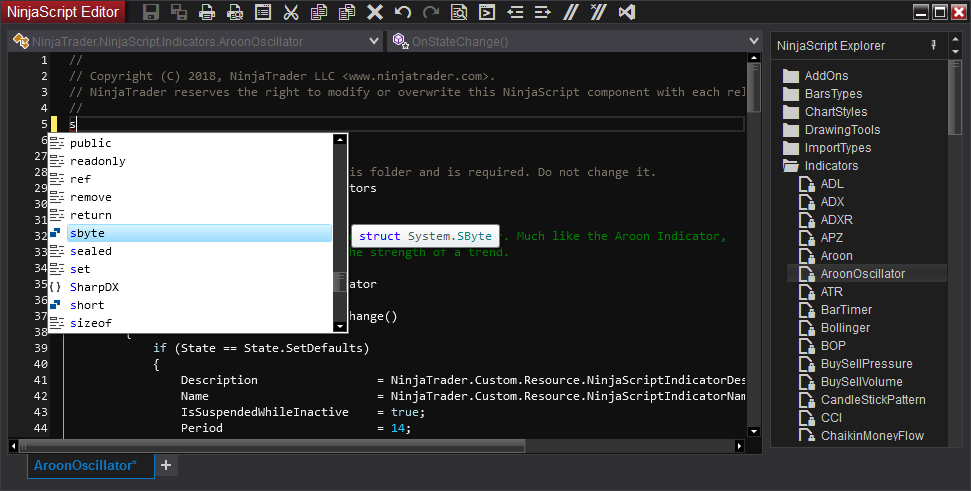Open Find with the magnifier document icon
971x491 pixels.
[x=459, y=12]
